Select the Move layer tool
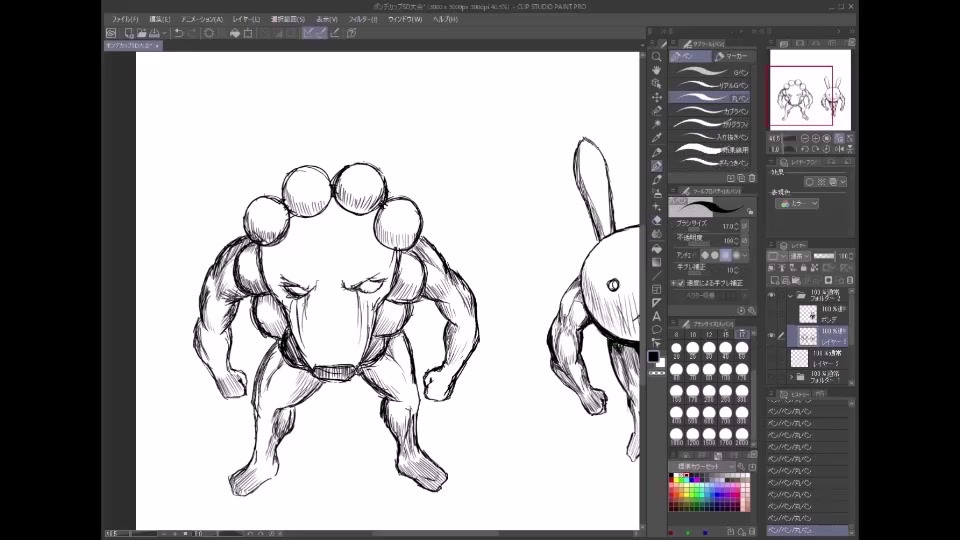960x540 pixels. (x=656, y=97)
